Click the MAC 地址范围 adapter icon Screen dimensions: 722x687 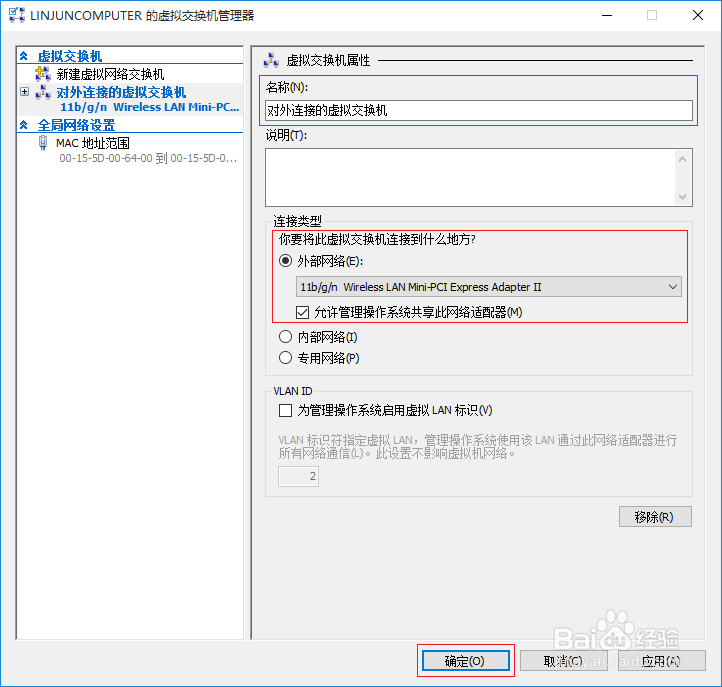pyautogui.click(x=43, y=143)
